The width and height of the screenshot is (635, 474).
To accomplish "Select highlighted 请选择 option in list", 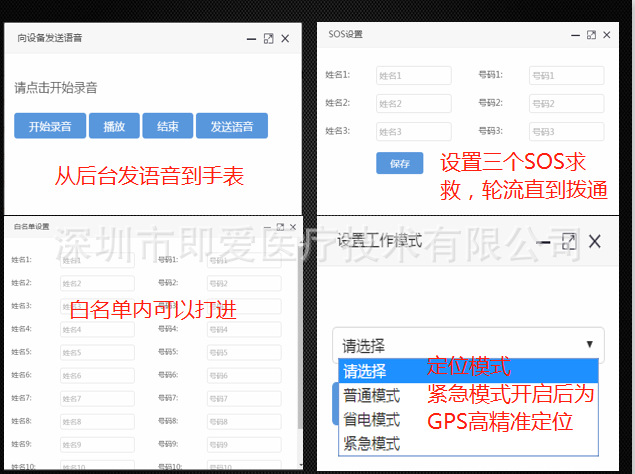I will click(x=468, y=371).
